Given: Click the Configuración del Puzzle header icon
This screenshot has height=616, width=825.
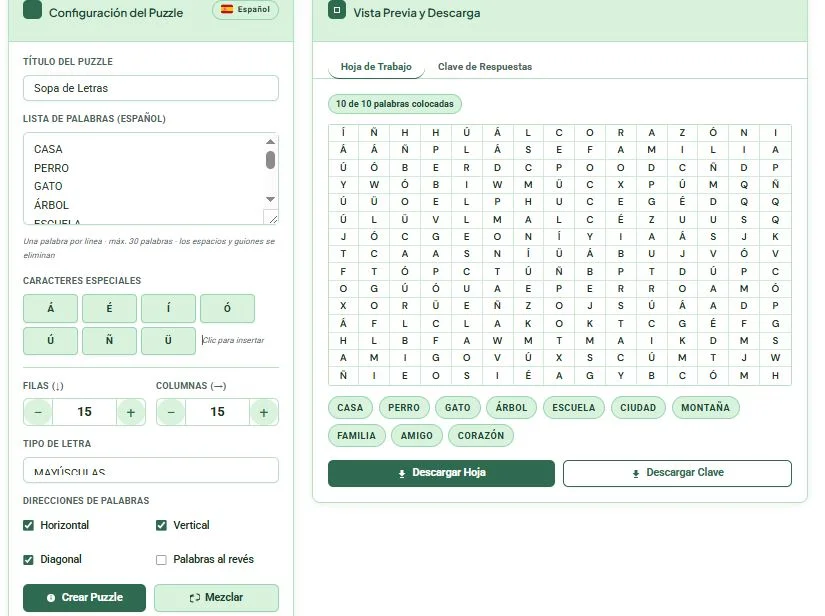Looking at the screenshot, I should (x=32, y=9).
